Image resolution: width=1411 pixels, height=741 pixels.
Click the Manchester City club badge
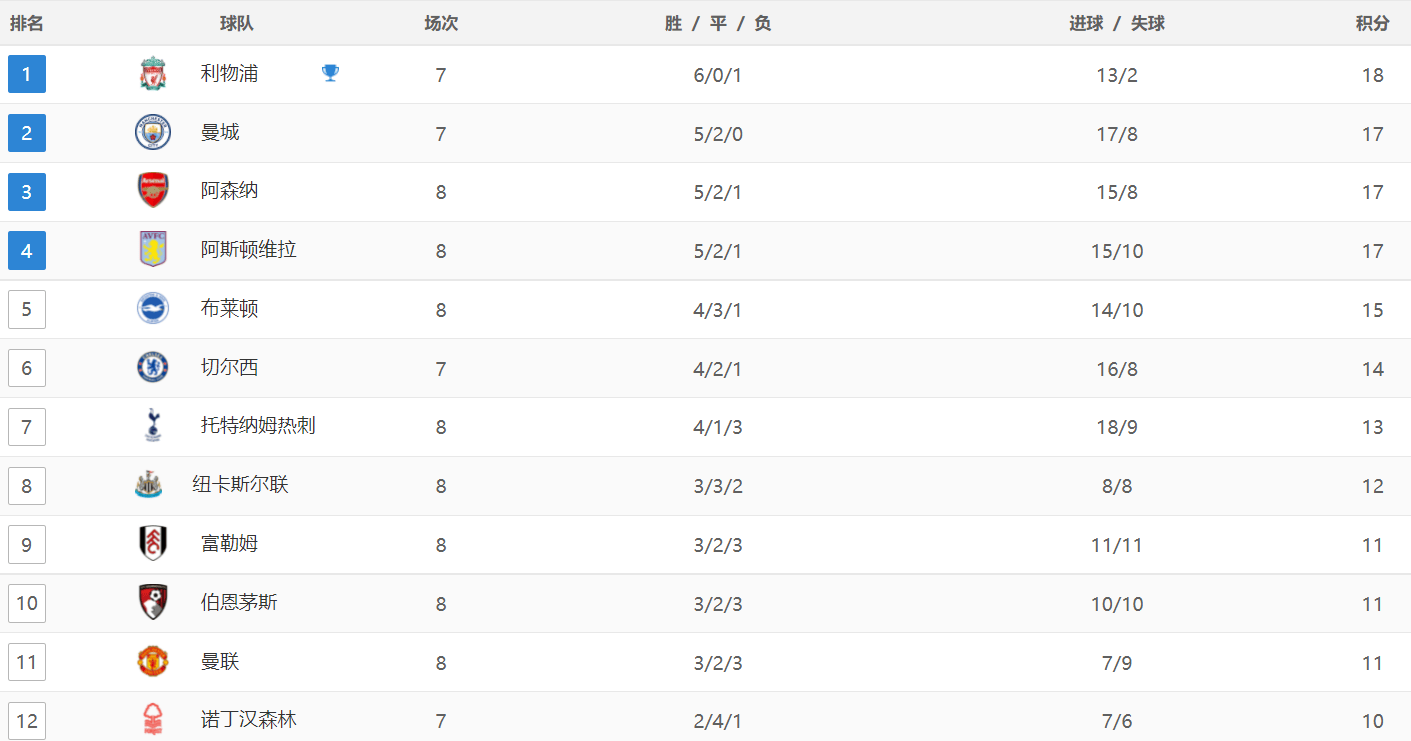pyautogui.click(x=152, y=133)
